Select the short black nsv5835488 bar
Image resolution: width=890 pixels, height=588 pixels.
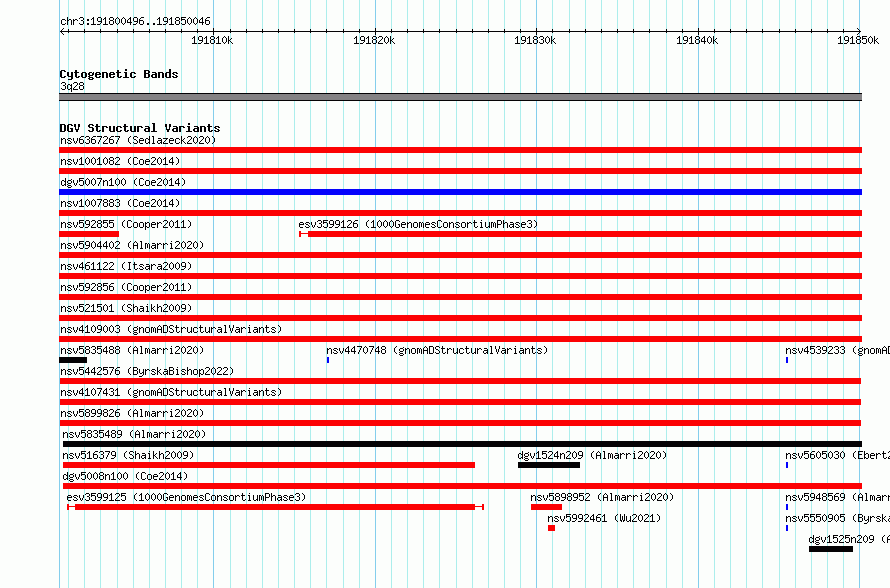pos(73,360)
